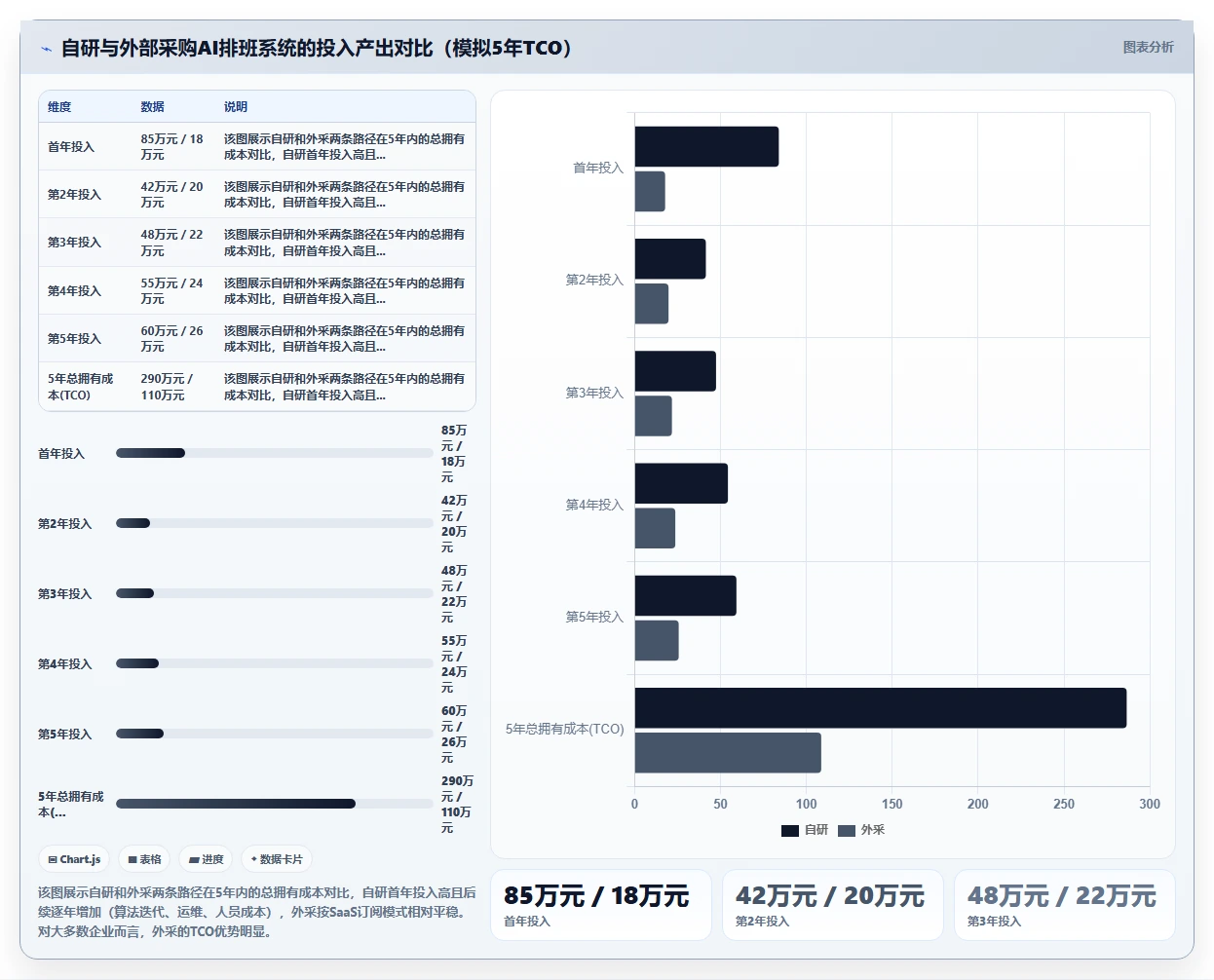The height and width of the screenshot is (980, 1214).
Task: Click the 第4年投入 progress bar
Action: click(274, 663)
